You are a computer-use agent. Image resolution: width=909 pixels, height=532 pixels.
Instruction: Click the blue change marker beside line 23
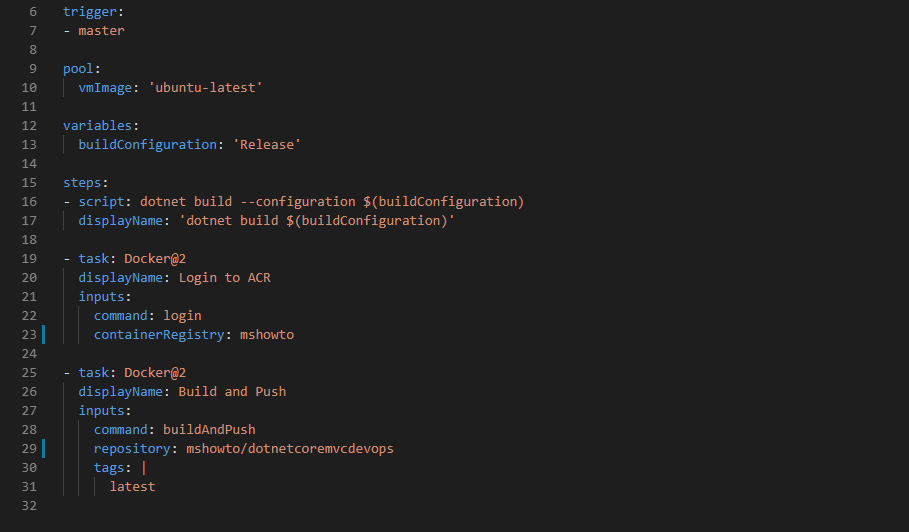click(x=43, y=334)
